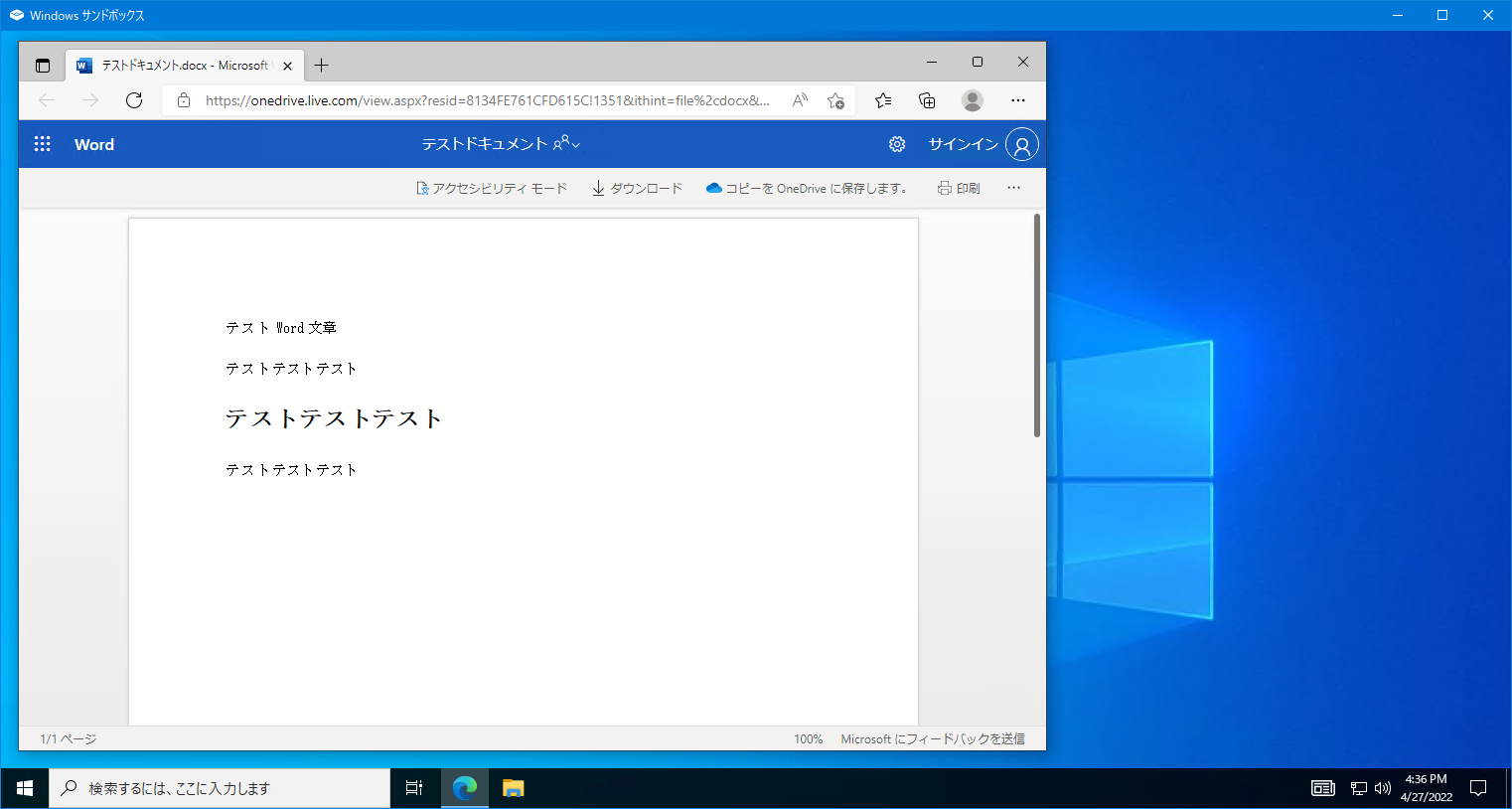Open File Explorer from the taskbar
The image size is (1512, 809).
[513, 787]
